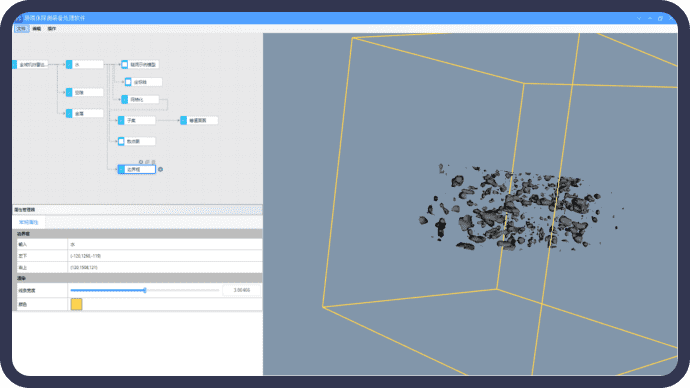Click the yellow bounding box edge in viewport
Screen dimensions: 690x388
coord(338,172)
